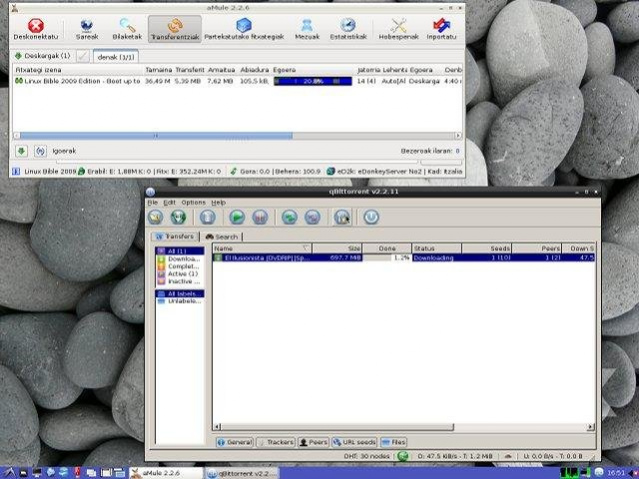Click the Resume torrent play icon

236,216
